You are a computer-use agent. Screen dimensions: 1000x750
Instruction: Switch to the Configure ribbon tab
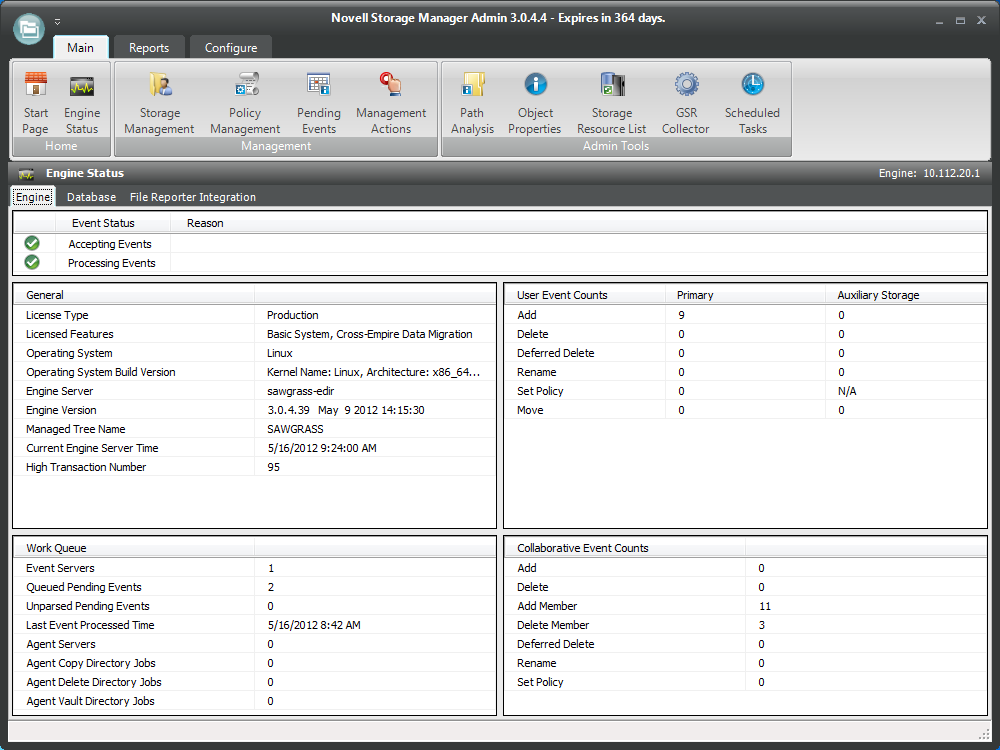tap(231, 48)
